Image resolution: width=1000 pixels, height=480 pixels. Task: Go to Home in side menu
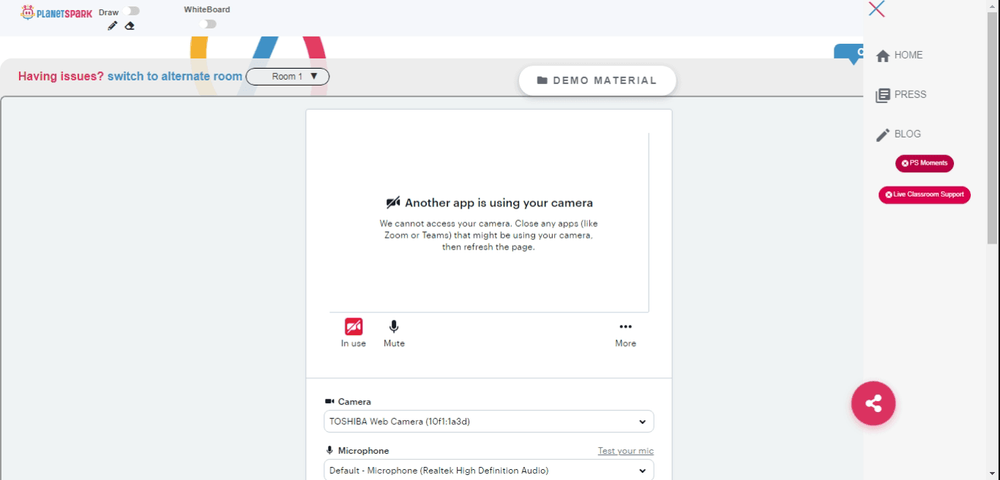pyautogui.click(x=899, y=55)
